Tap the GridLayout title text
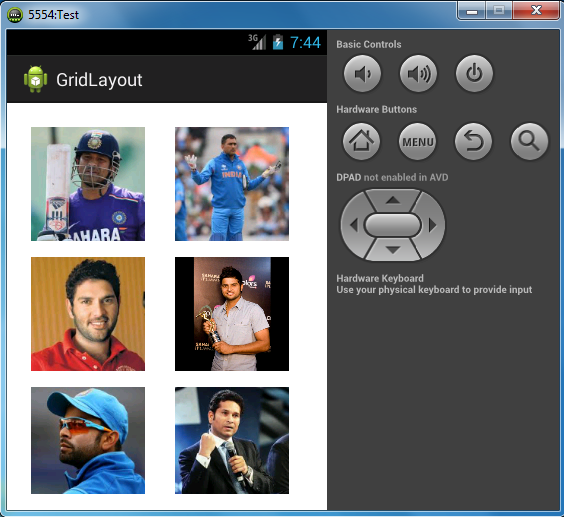 pyautogui.click(x=99, y=80)
